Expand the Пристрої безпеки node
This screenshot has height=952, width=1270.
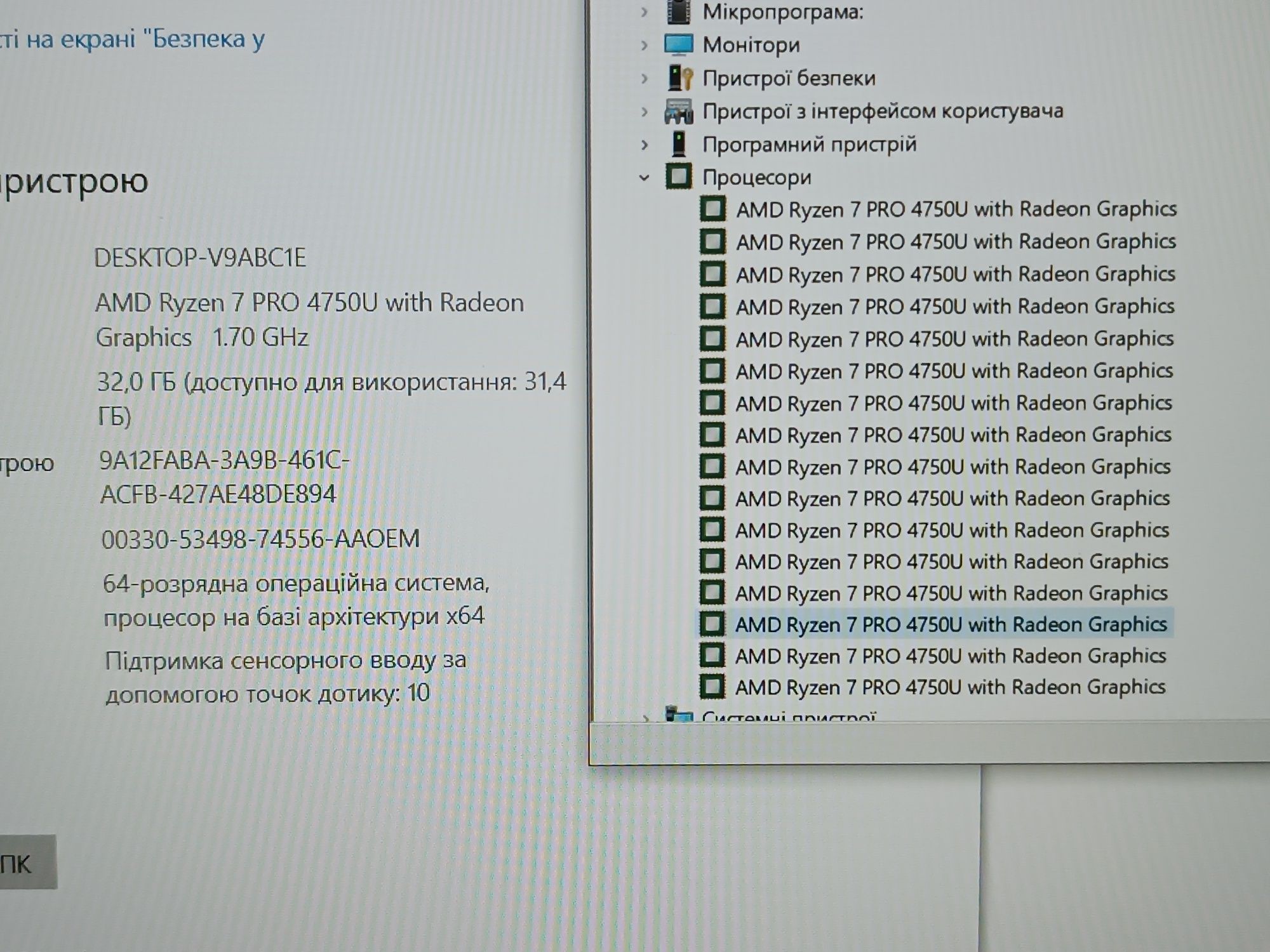coord(645,79)
